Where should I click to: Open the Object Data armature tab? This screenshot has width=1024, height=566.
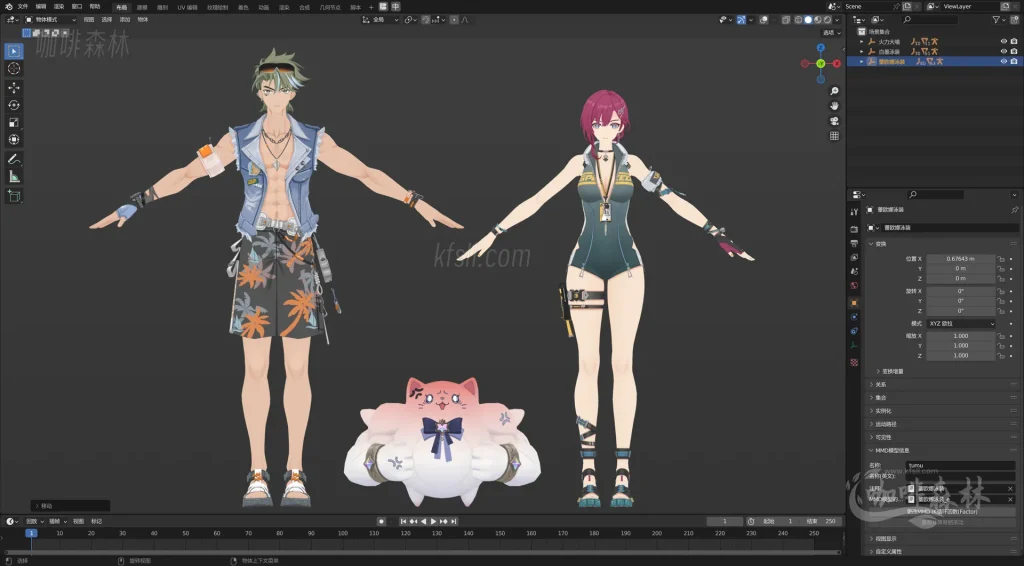[x=854, y=345]
